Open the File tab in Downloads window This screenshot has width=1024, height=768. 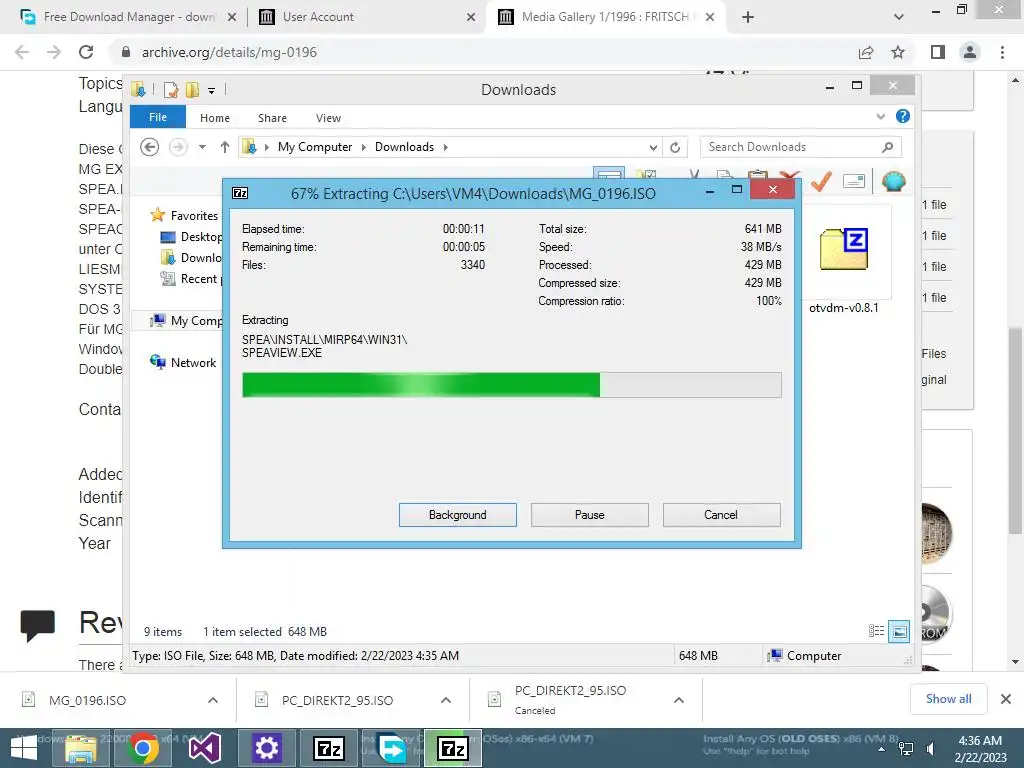pos(158,117)
